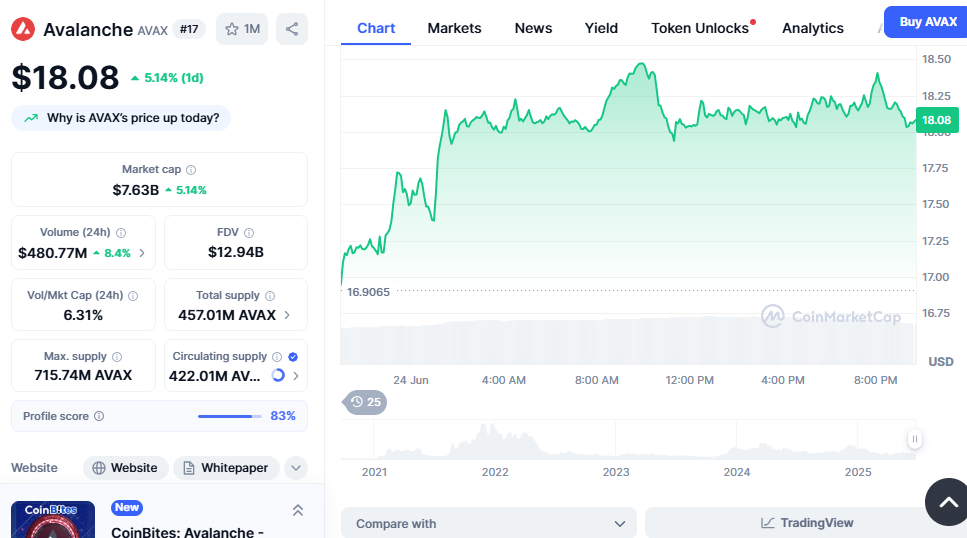This screenshot has height=538, width=967.
Task: Click the 5.14% (1d) price change
Action: coord(167,78)
